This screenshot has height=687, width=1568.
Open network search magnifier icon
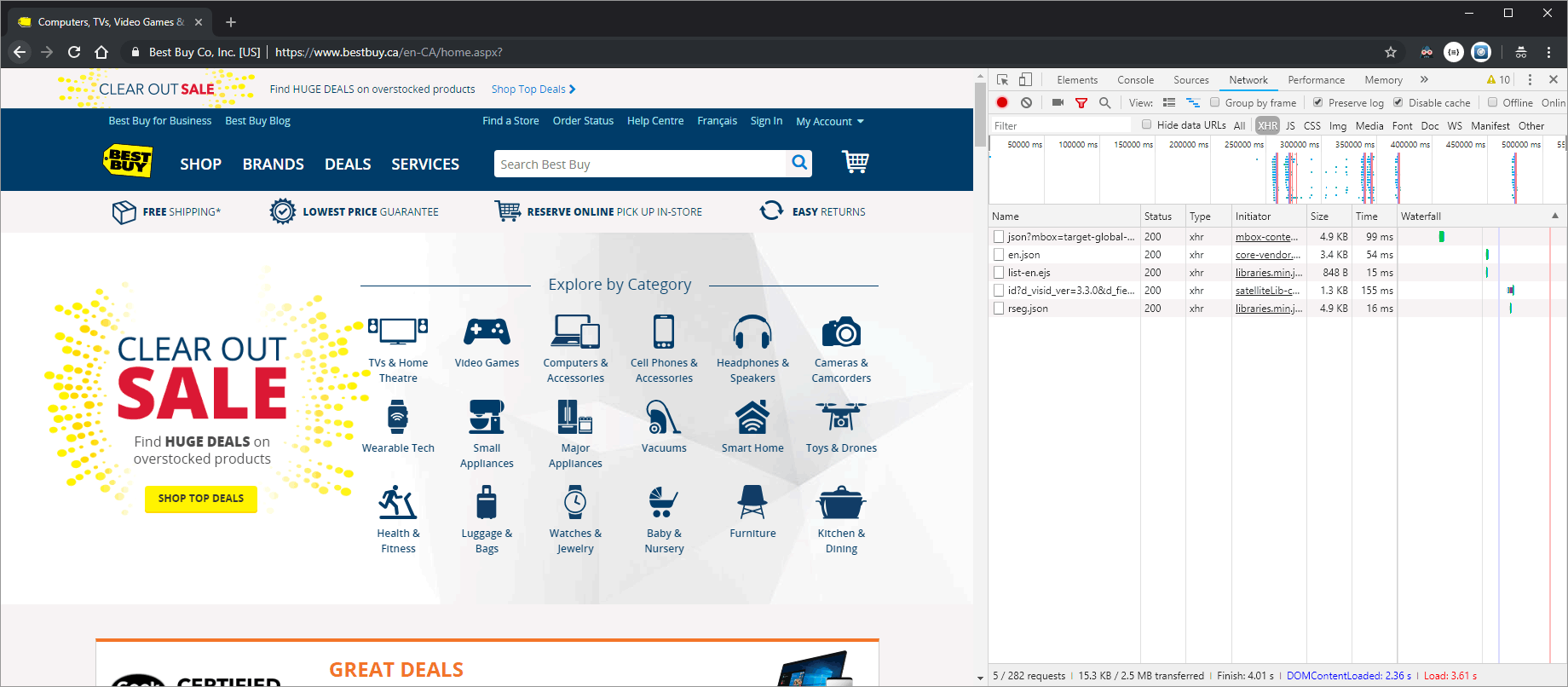[x=1104, y=102]
